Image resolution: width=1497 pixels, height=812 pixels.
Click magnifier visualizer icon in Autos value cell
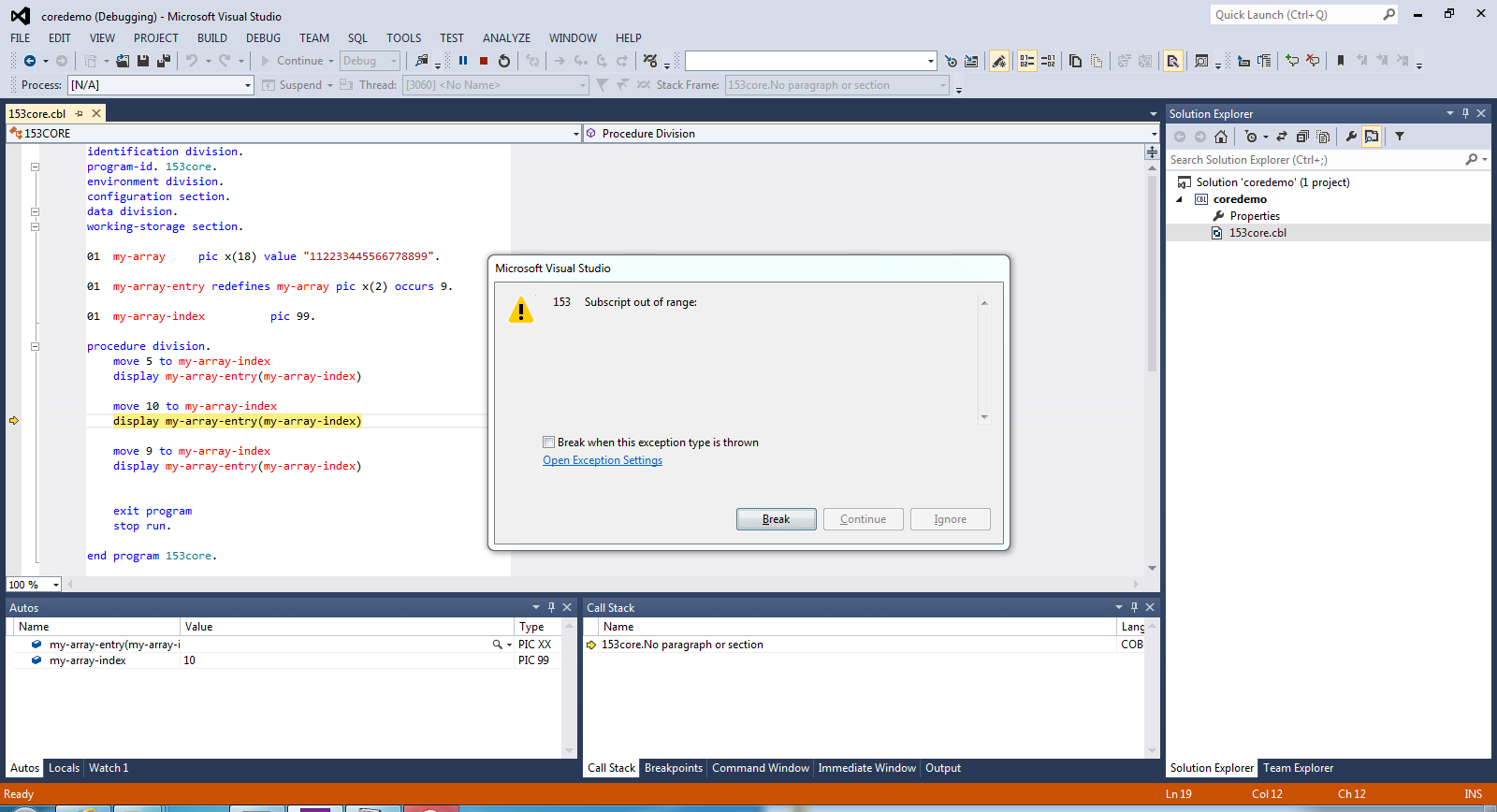click(x=498, y=645)
